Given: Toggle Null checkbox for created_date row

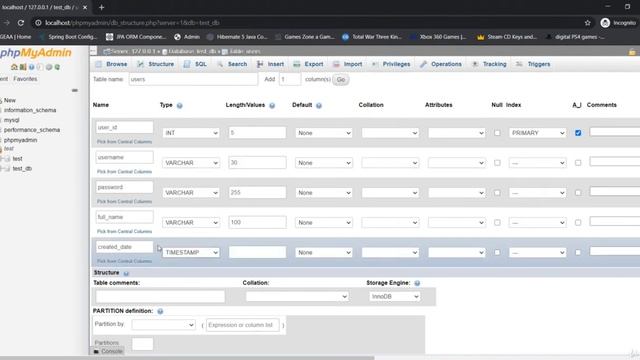Looking at the screenshot, I should tap(497, 253).
